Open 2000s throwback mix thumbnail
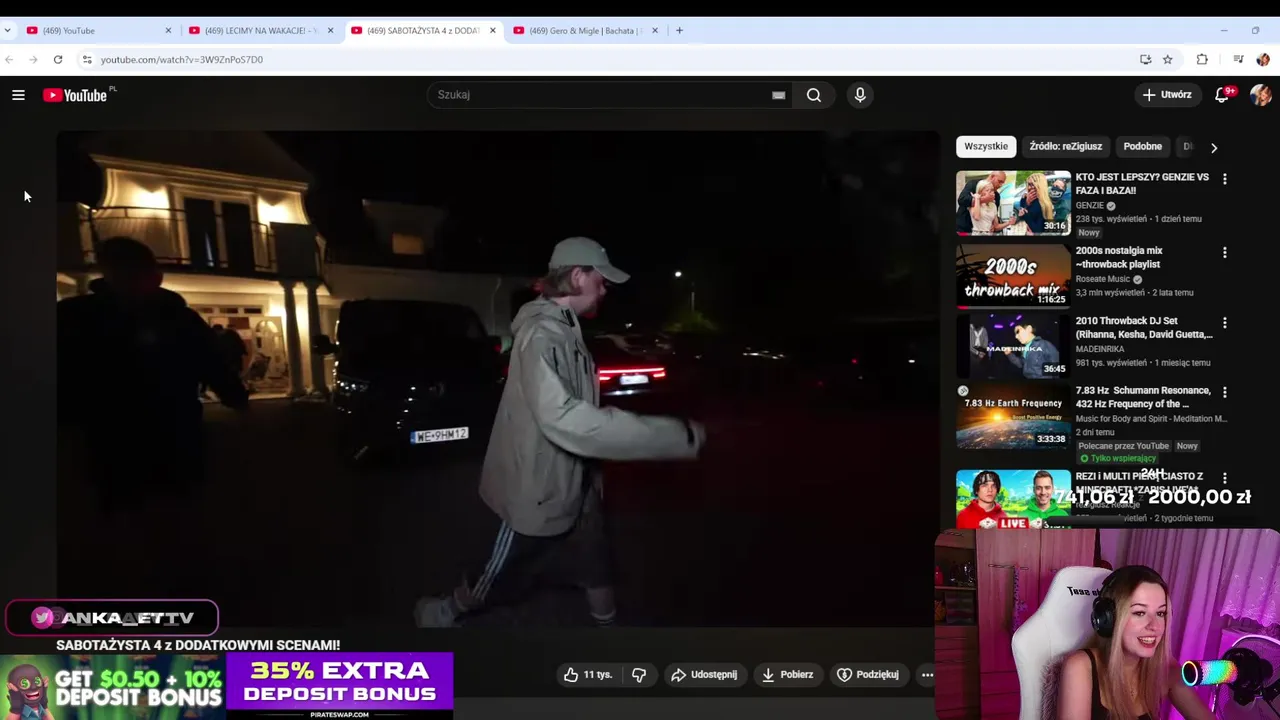The height and width of the screenshot is (720, 1280). 1013,276
